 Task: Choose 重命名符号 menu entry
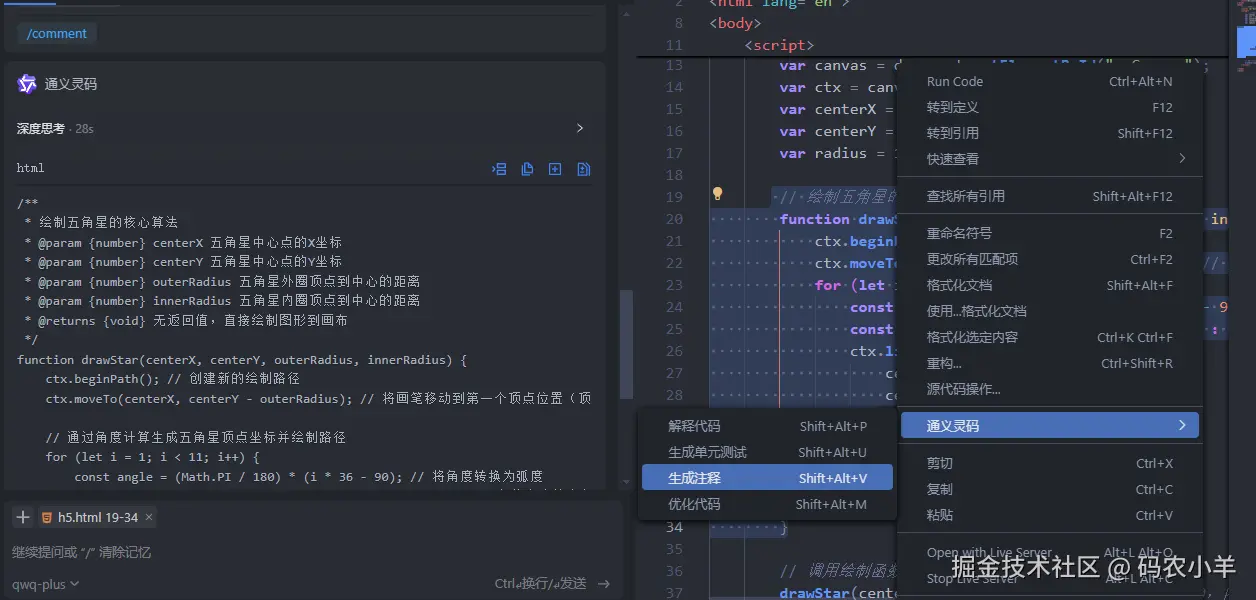[1049, 233]
